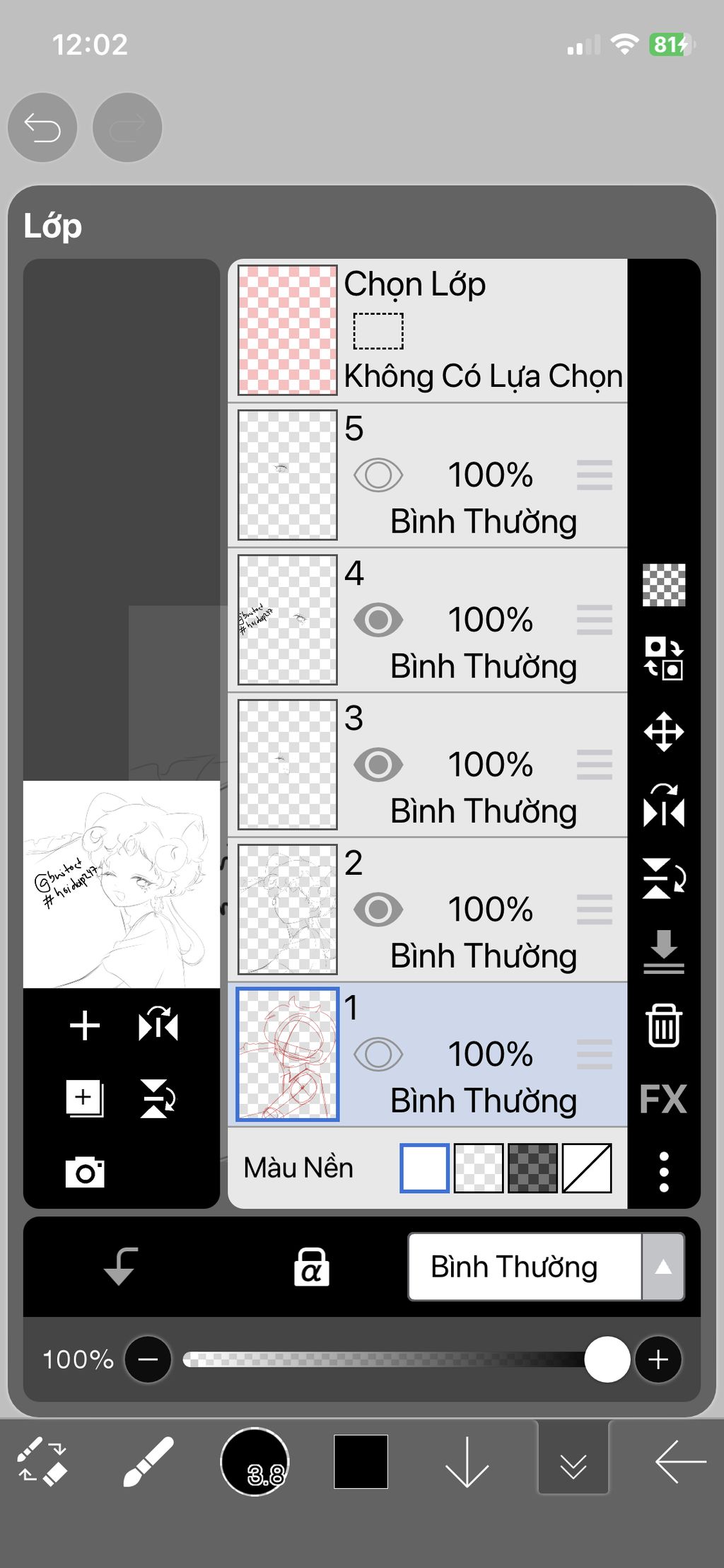Decrease opacity with the minus button
The image size is (724, 1568).
tap(148, 1359)
